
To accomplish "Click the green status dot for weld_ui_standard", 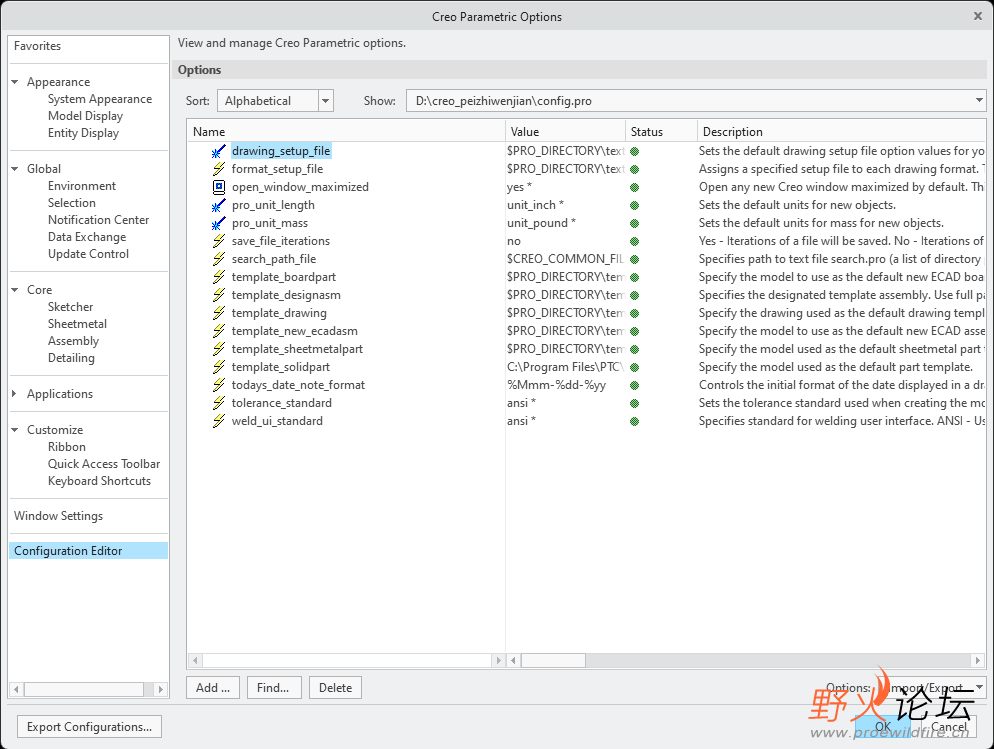I will point(634,421).
